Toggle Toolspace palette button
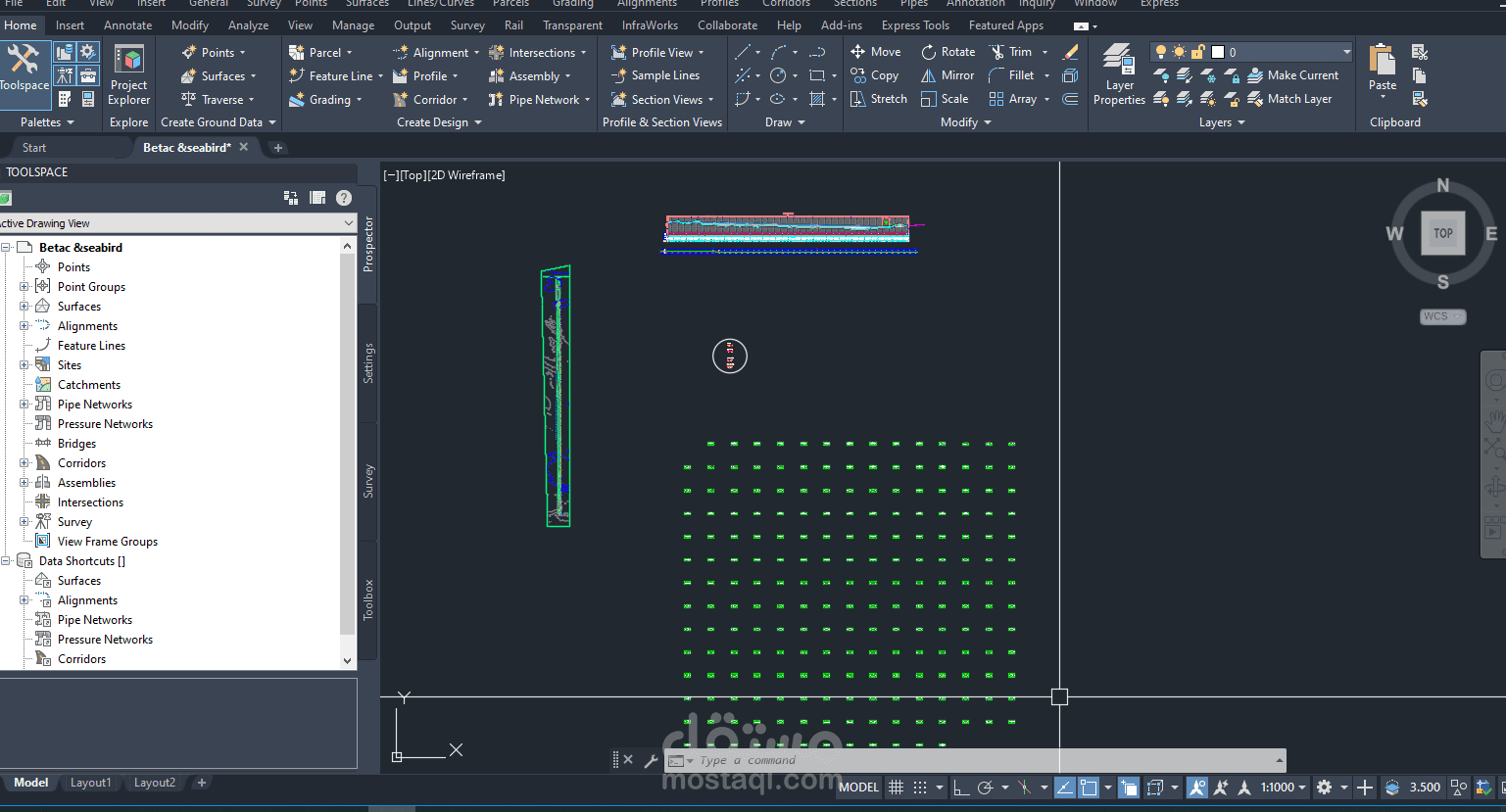 coord(24,68)
